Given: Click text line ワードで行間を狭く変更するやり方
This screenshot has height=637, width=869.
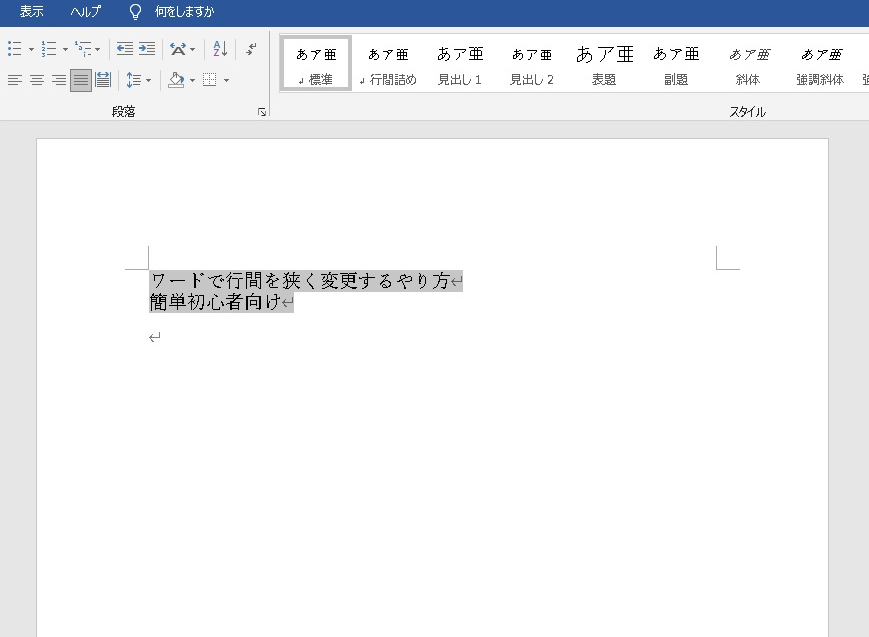Looking at the screenshot, I should tap(300, 281).
